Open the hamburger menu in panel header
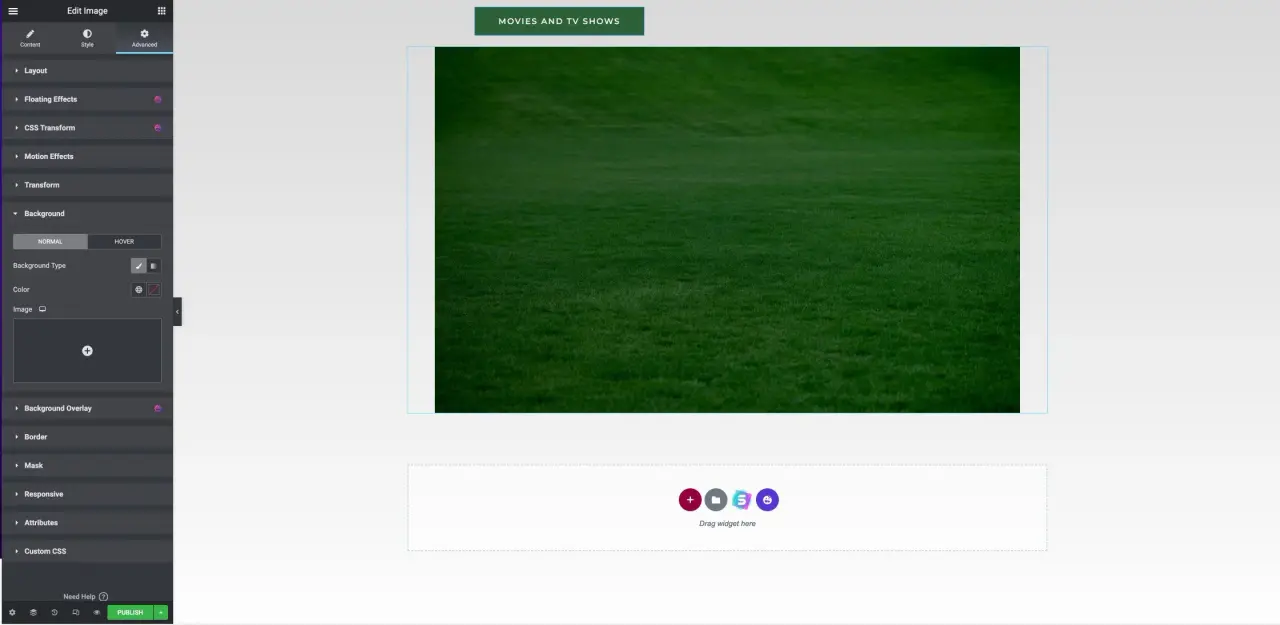 click(13, 11)
